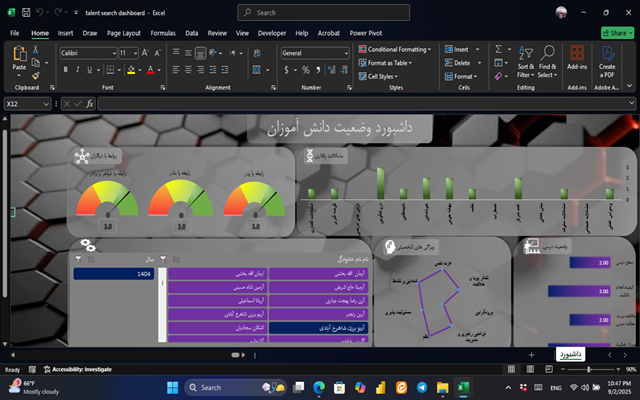Click the Format Painter brush icon
This screenshot has height=400, width=640.
tap(36, 75)
